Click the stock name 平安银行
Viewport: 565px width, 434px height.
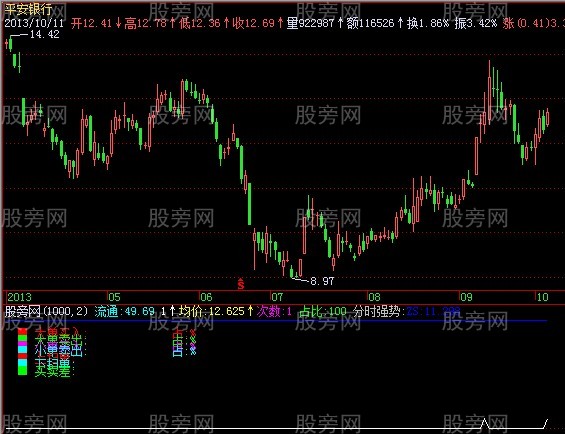pos(28,9)
